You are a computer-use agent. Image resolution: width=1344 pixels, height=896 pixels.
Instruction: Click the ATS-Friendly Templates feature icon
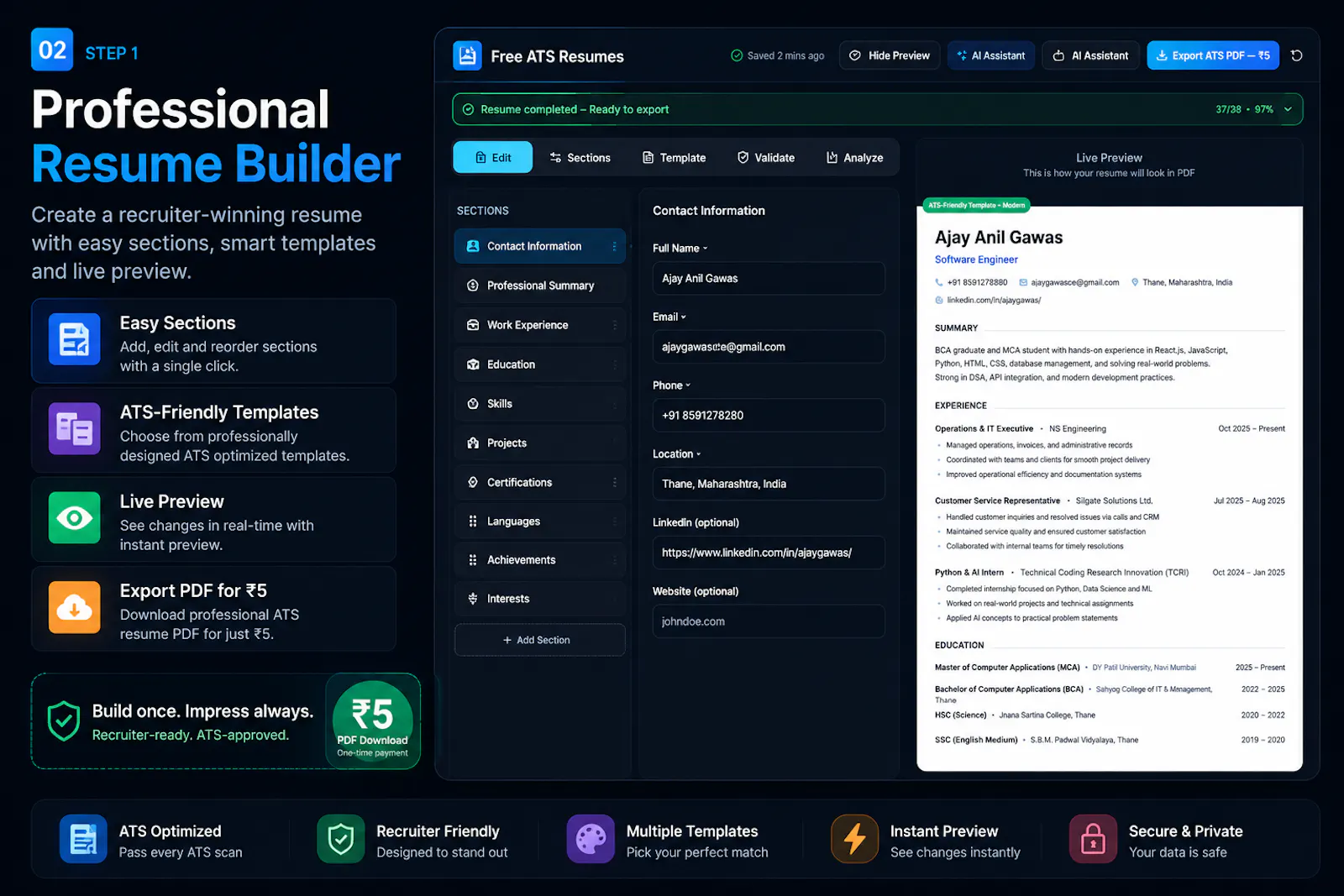click(74, 428)
